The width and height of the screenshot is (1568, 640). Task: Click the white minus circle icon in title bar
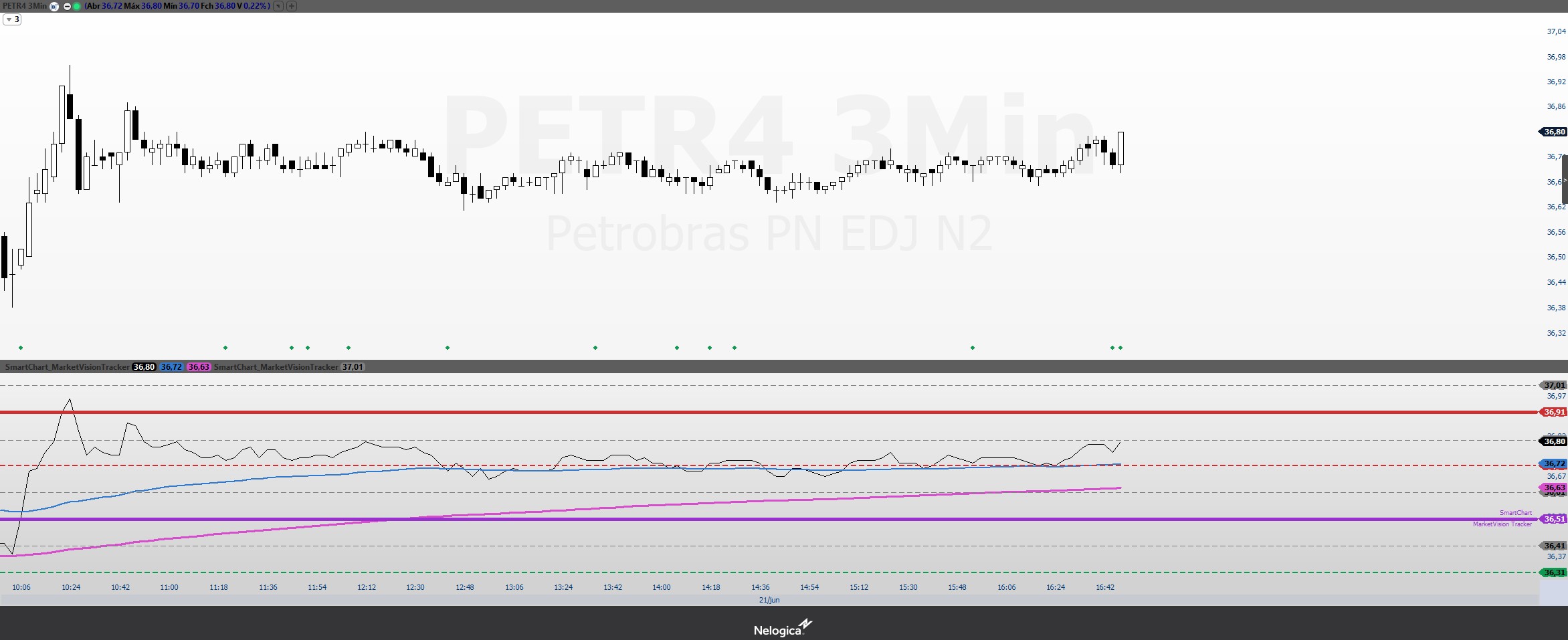click(x=67, y=6)
